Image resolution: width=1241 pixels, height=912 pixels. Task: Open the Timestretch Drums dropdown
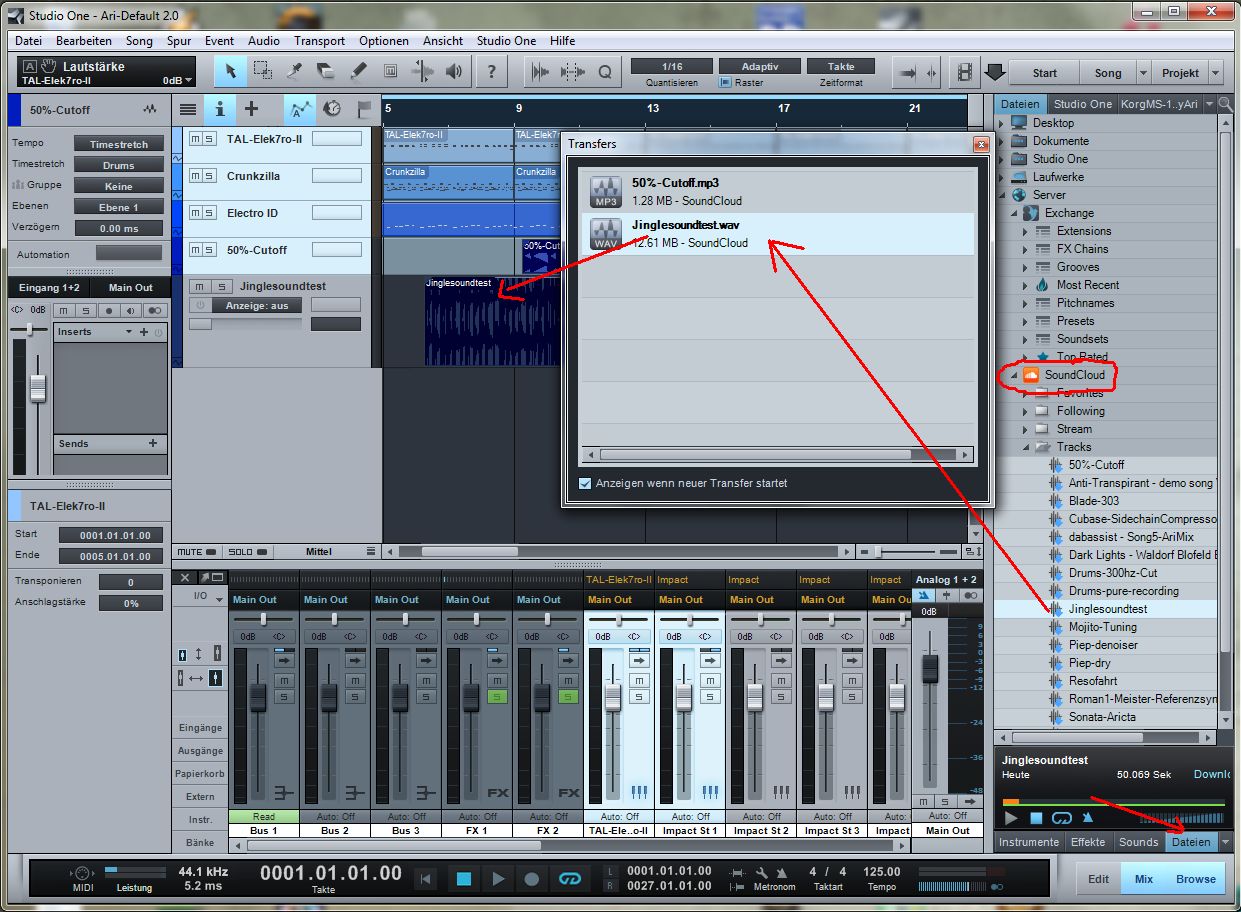point(118,165)
